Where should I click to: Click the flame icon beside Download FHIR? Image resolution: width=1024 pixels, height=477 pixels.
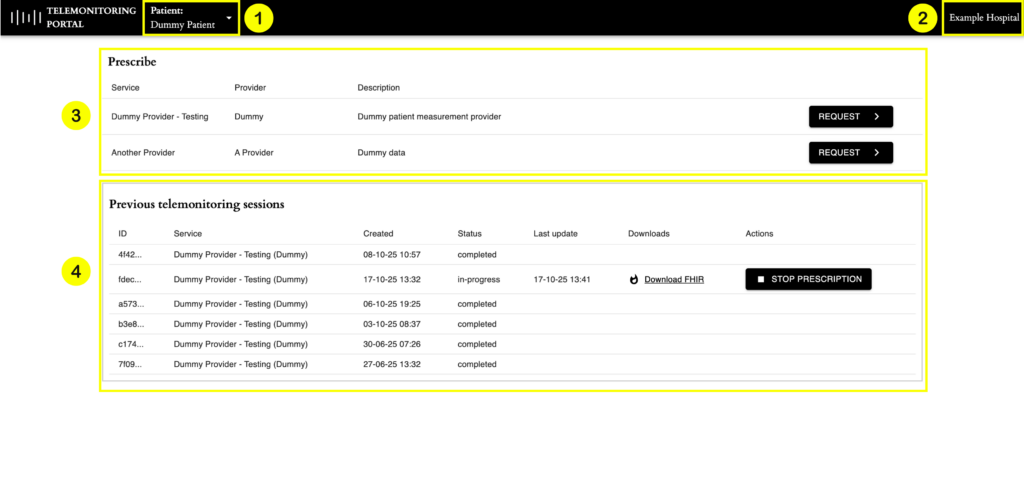tap(634, 280)
